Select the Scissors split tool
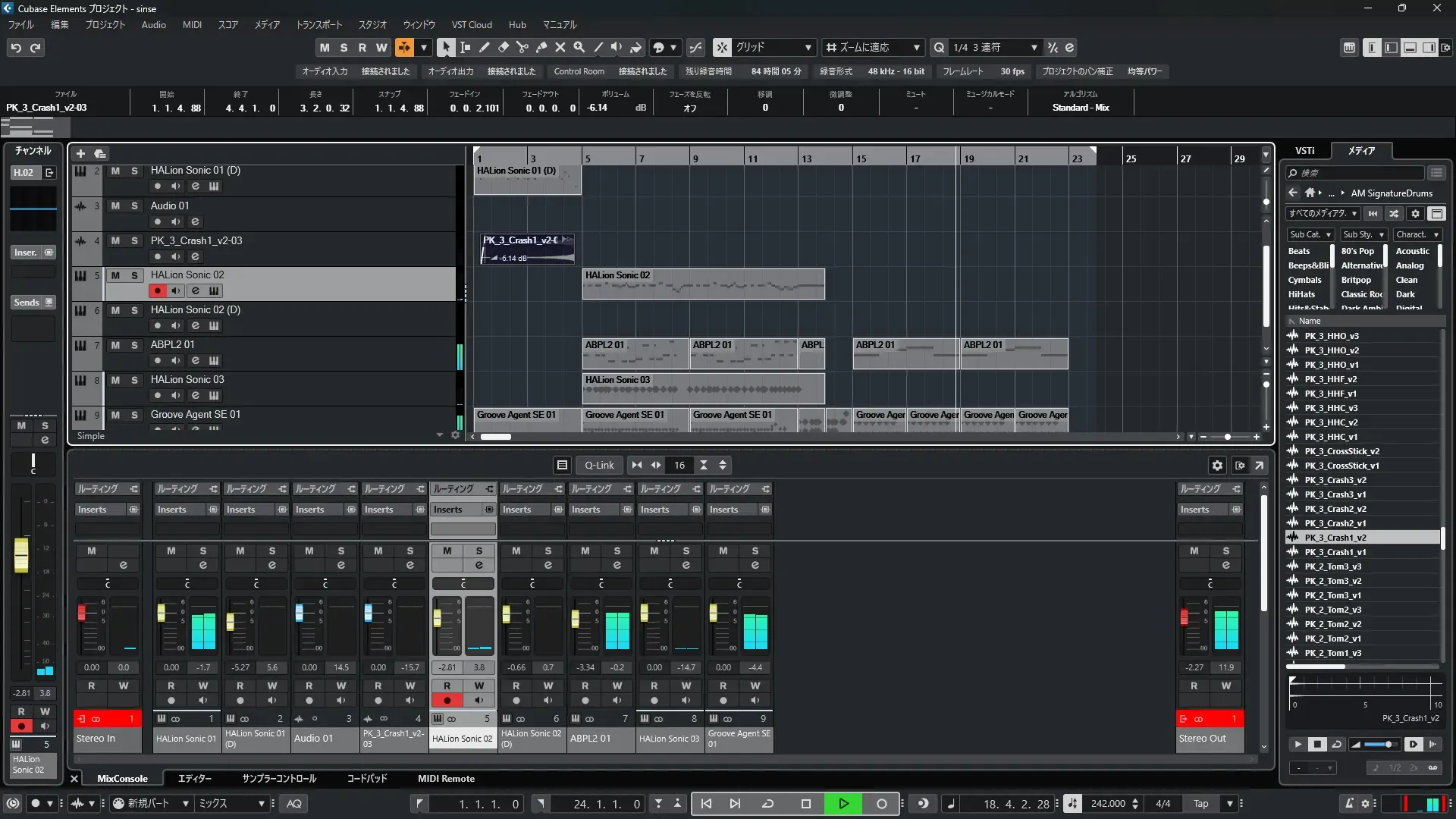 click(522, 47)
